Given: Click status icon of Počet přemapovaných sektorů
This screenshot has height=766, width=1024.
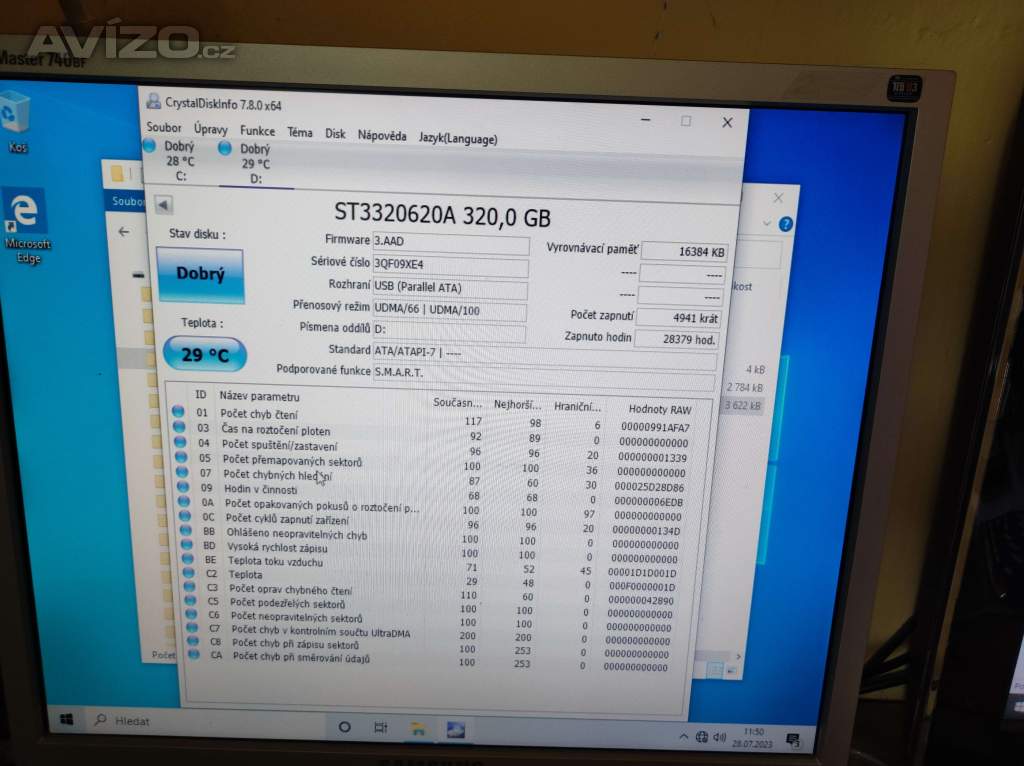Looking at the screenshot, I should click(x=182, y=457).
